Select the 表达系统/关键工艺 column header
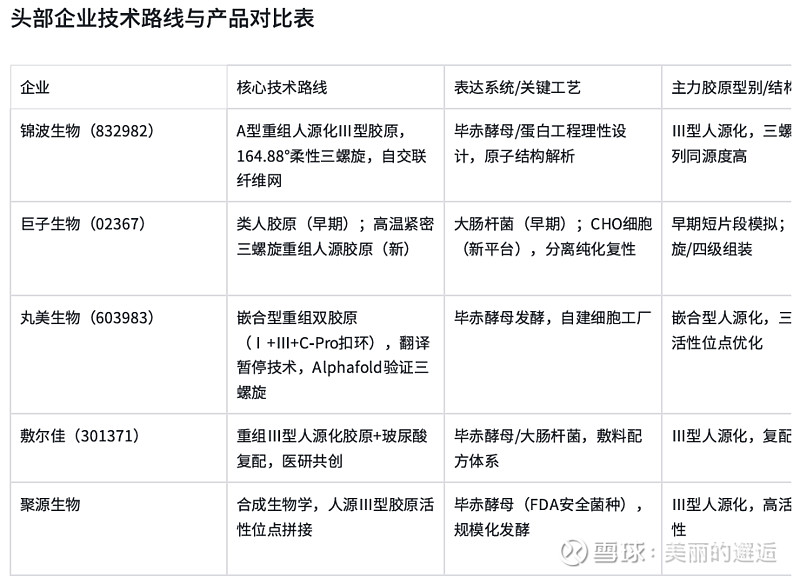This screenshot has width=800, height=577. pyautogui.click(x=553, y=87)
